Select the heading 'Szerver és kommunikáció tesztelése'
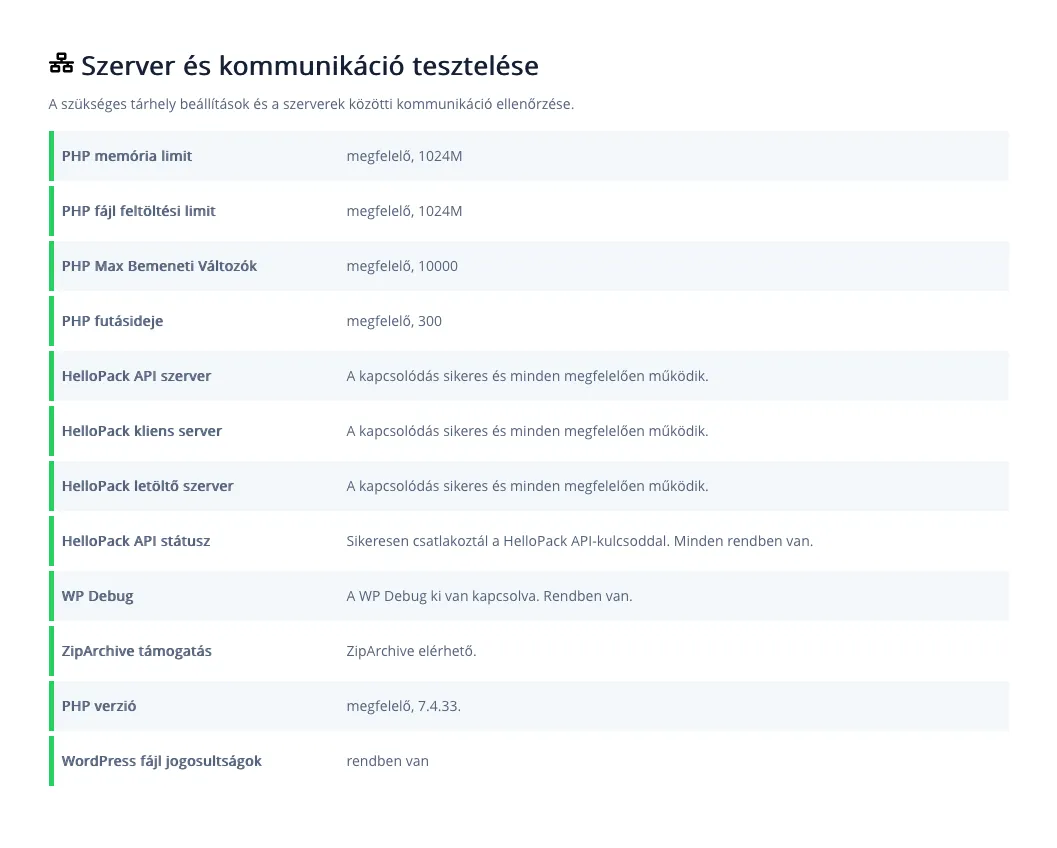 pos(310,65)
